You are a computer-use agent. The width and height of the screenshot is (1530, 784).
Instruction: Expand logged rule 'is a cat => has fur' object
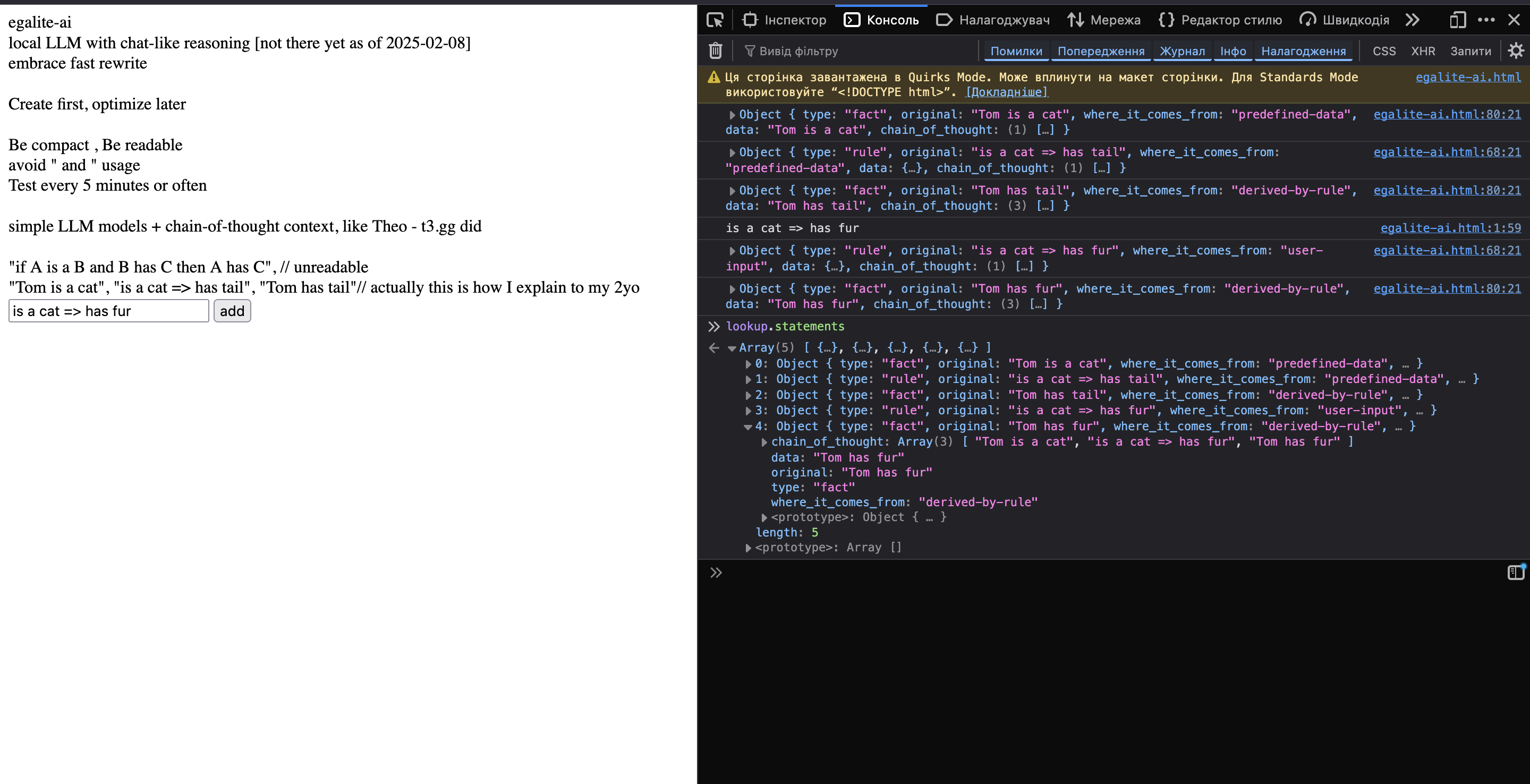pos(733,251)
